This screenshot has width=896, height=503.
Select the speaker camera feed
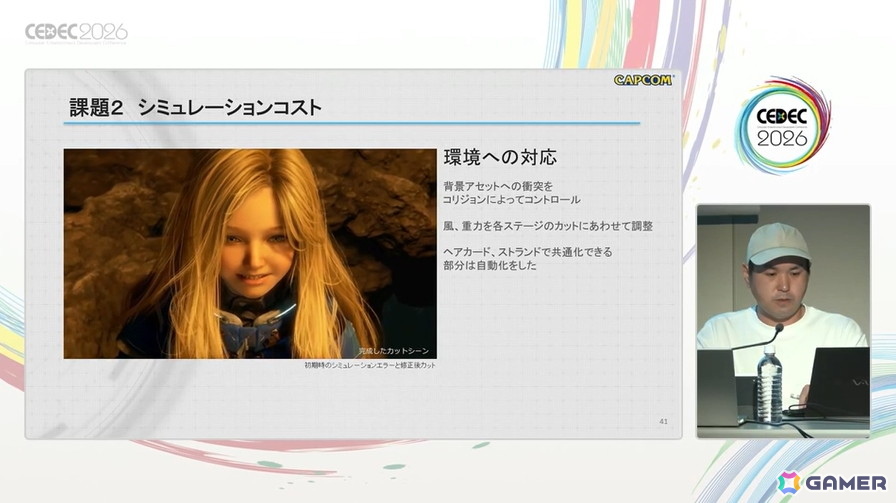point(783,321)
